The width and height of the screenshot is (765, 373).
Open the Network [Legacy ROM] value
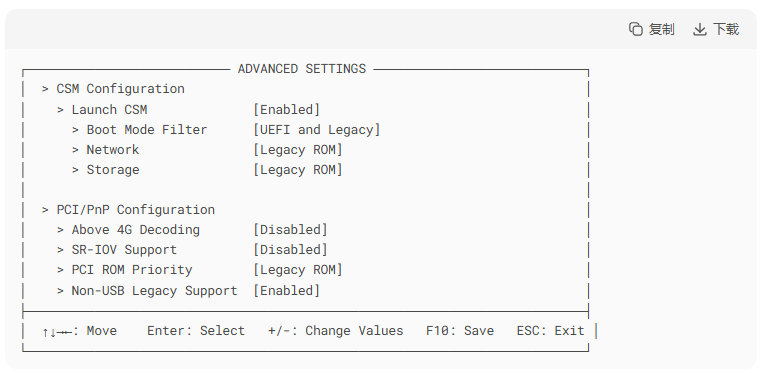[x=298, y=150]
